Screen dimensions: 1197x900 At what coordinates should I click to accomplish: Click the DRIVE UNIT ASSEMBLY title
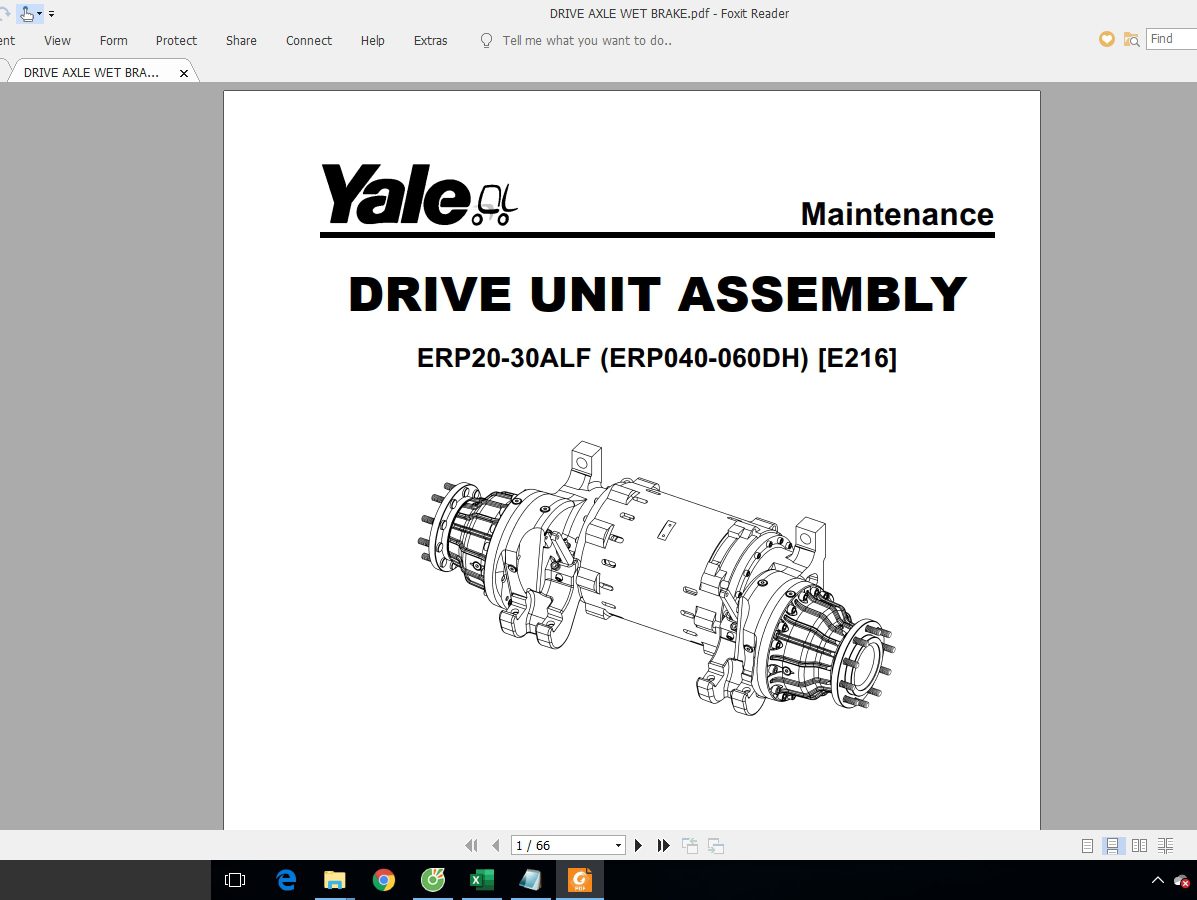tap(657, 294)
